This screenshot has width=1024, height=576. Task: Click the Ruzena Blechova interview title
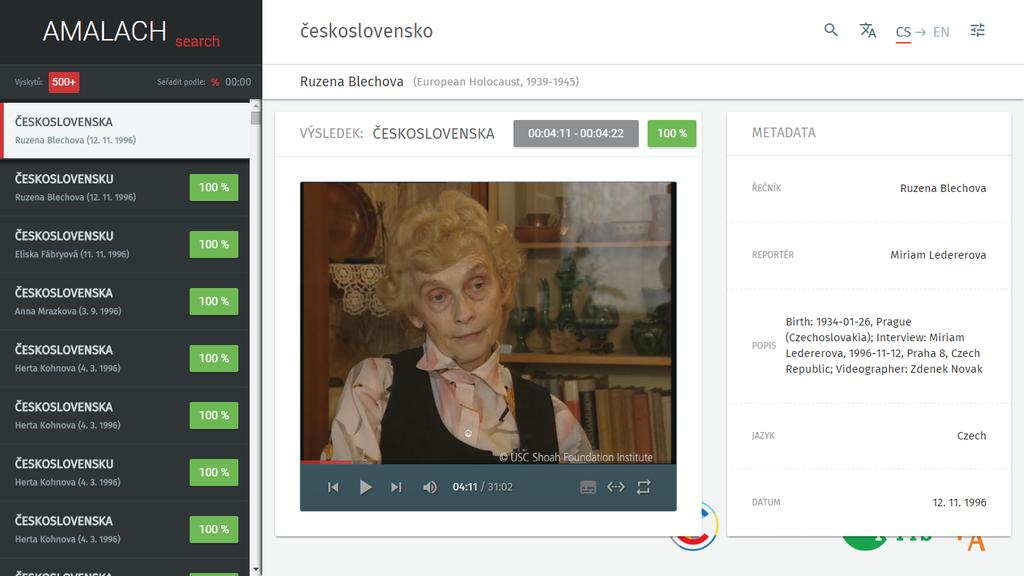click(351, 82)
